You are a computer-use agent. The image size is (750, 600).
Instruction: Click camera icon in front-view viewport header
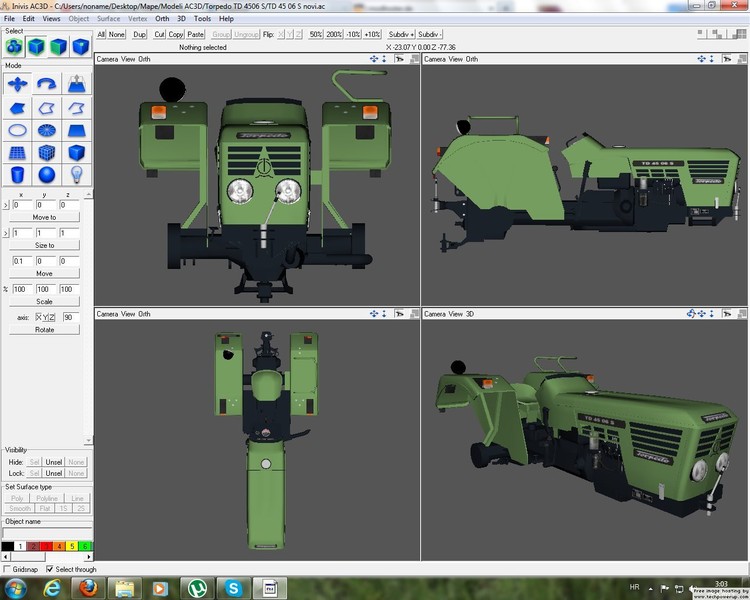point(399,59)
